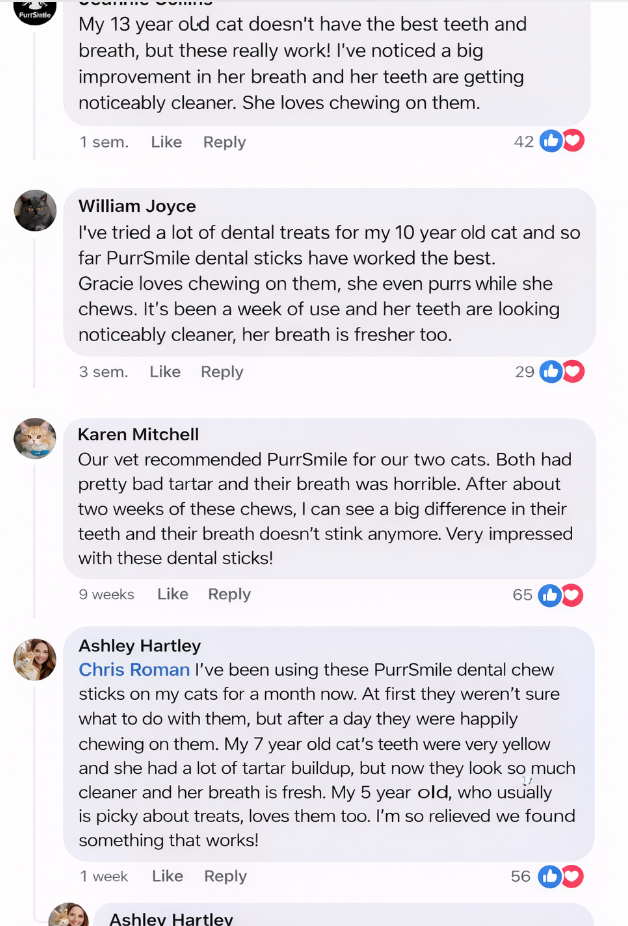
Task: Click the Karen Mitchell author name
Action: 138,434
